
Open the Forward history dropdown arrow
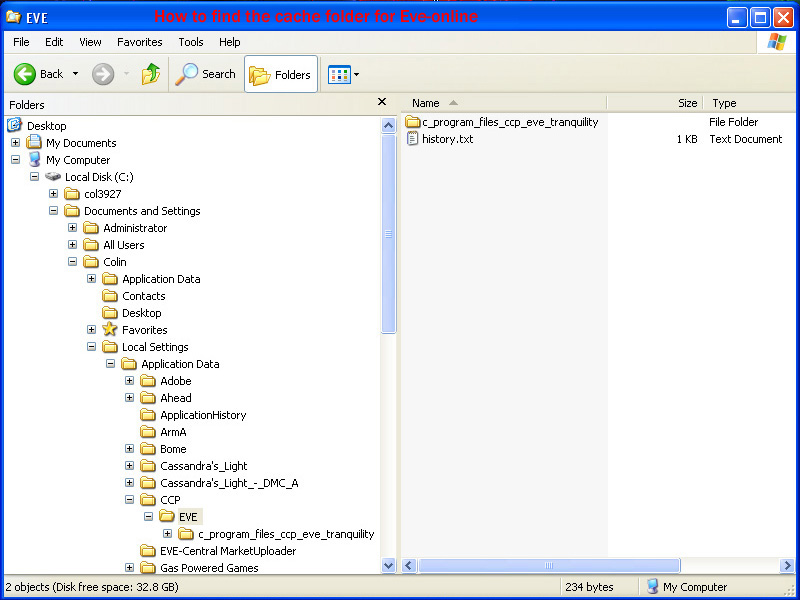tap(126, 74)
